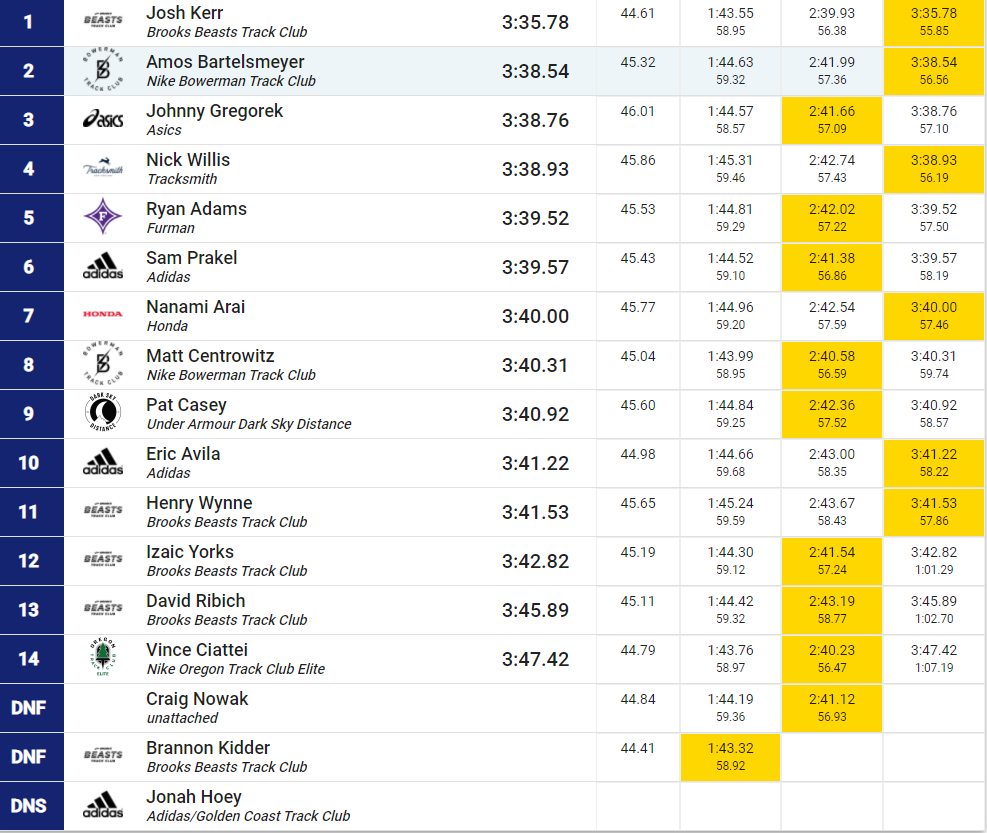The height and width of the screenshot is (833, 987).
Task: Click the Honda logo next to Nanami Arai
Action: pyautogui.click(x=103, y=314)
